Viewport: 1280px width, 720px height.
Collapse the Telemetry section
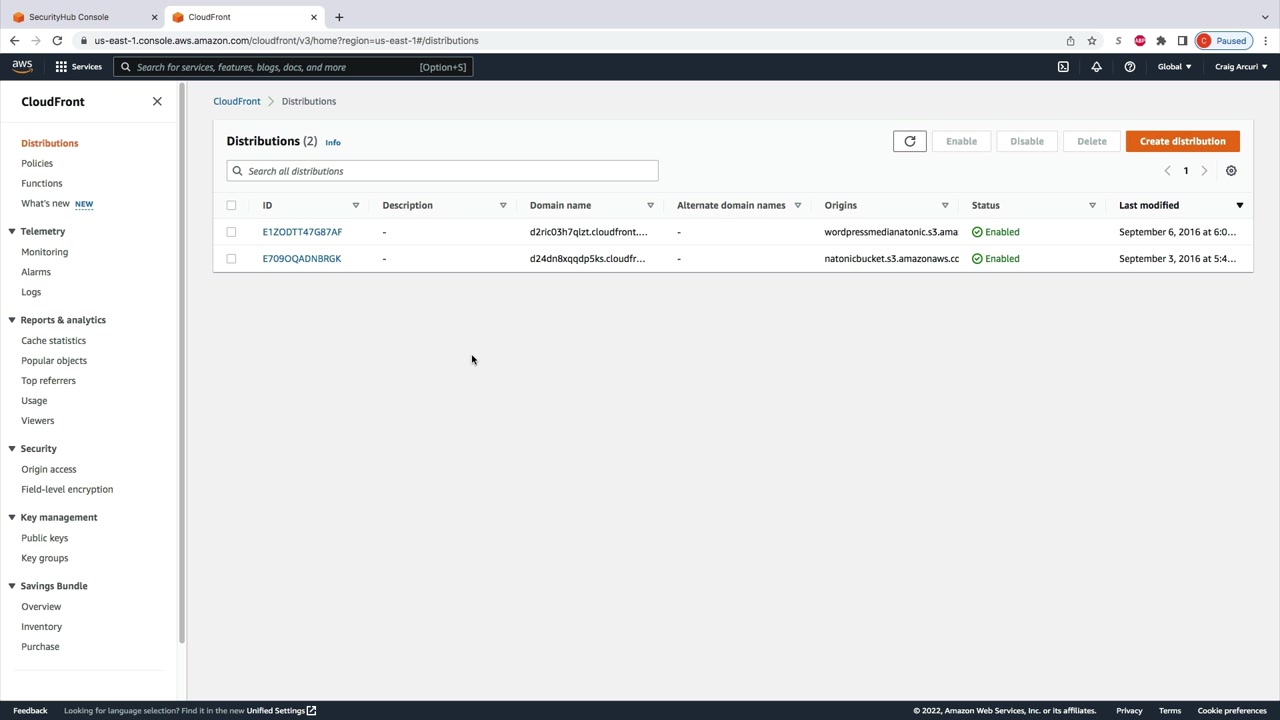(x=12, y=231)
